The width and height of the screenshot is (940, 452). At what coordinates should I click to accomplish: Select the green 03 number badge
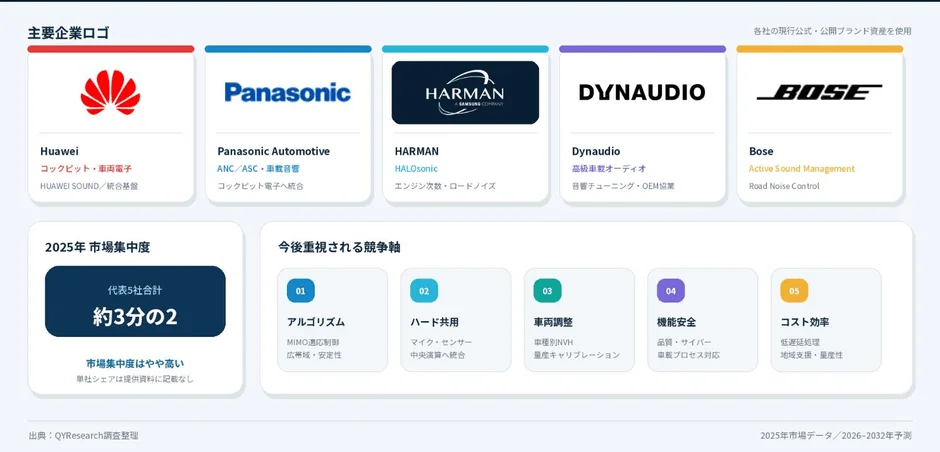click(547, 291)
